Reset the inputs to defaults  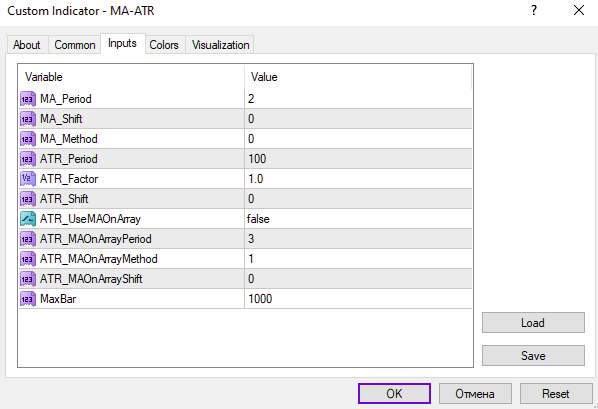[556, 393]
